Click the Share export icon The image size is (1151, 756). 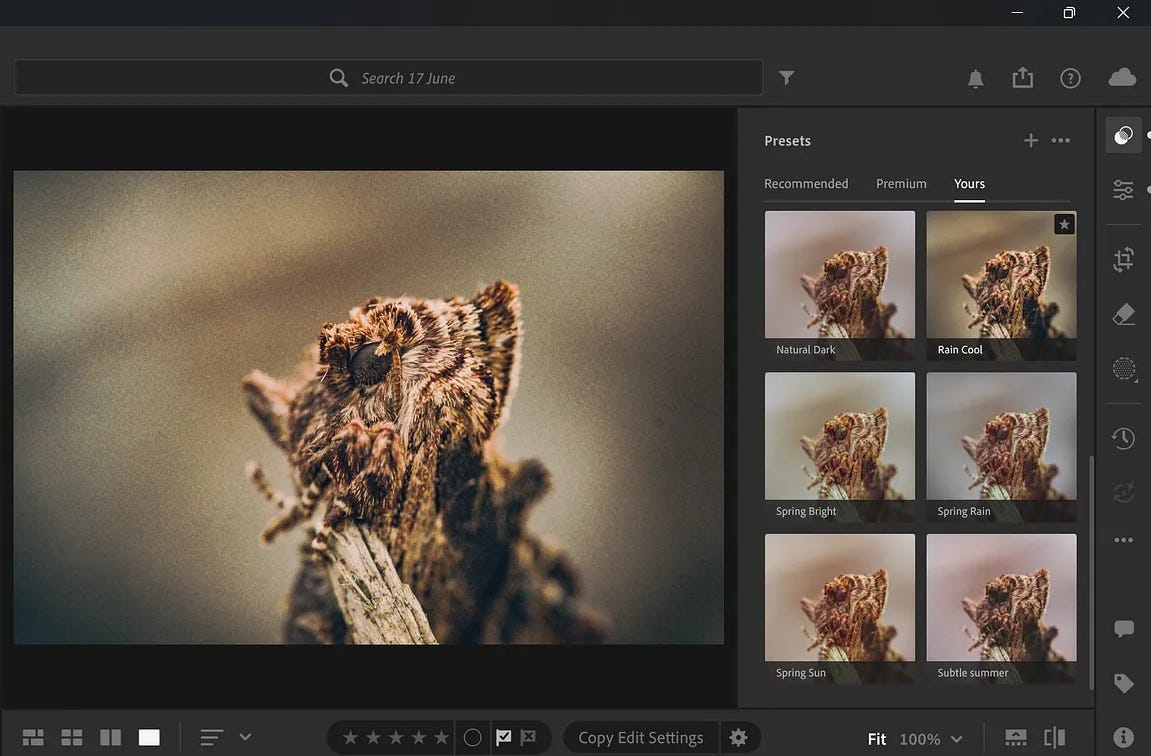[x=1022, y=78]
